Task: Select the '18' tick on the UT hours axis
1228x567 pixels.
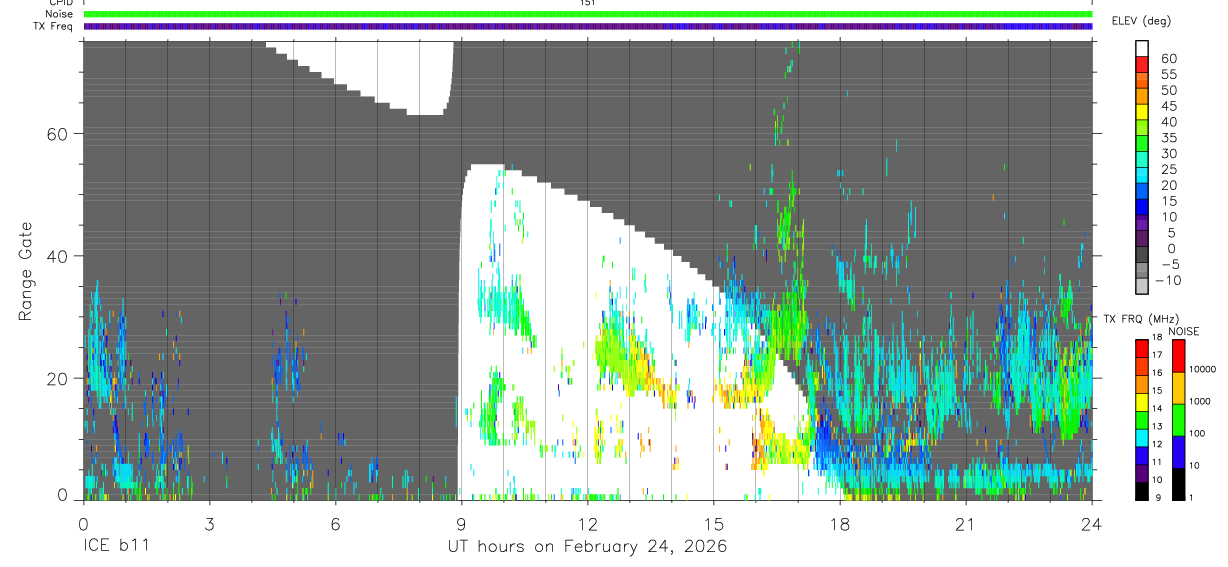Action: [839, 525]
